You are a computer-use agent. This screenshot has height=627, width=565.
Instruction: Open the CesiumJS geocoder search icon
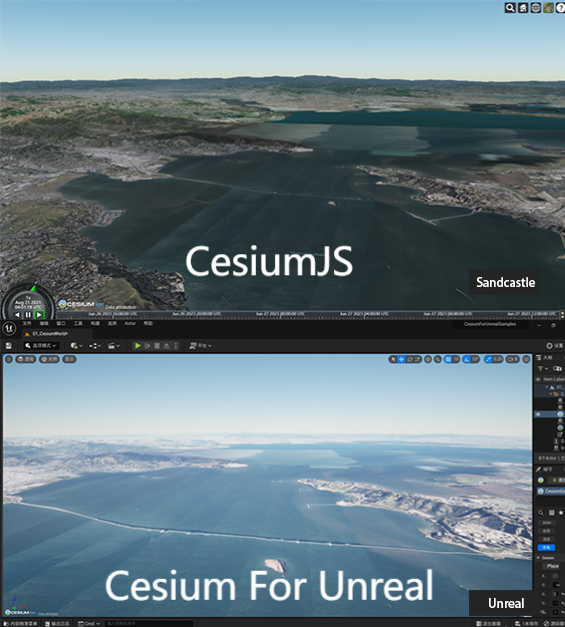510,8
